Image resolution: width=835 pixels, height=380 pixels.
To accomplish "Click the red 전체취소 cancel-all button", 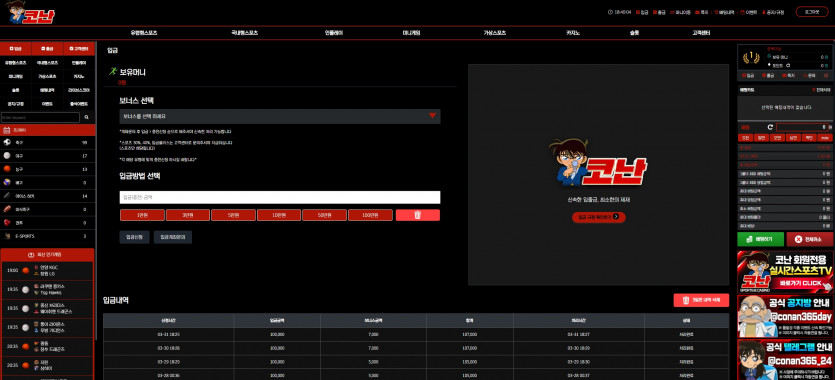I will click(809, 239).
